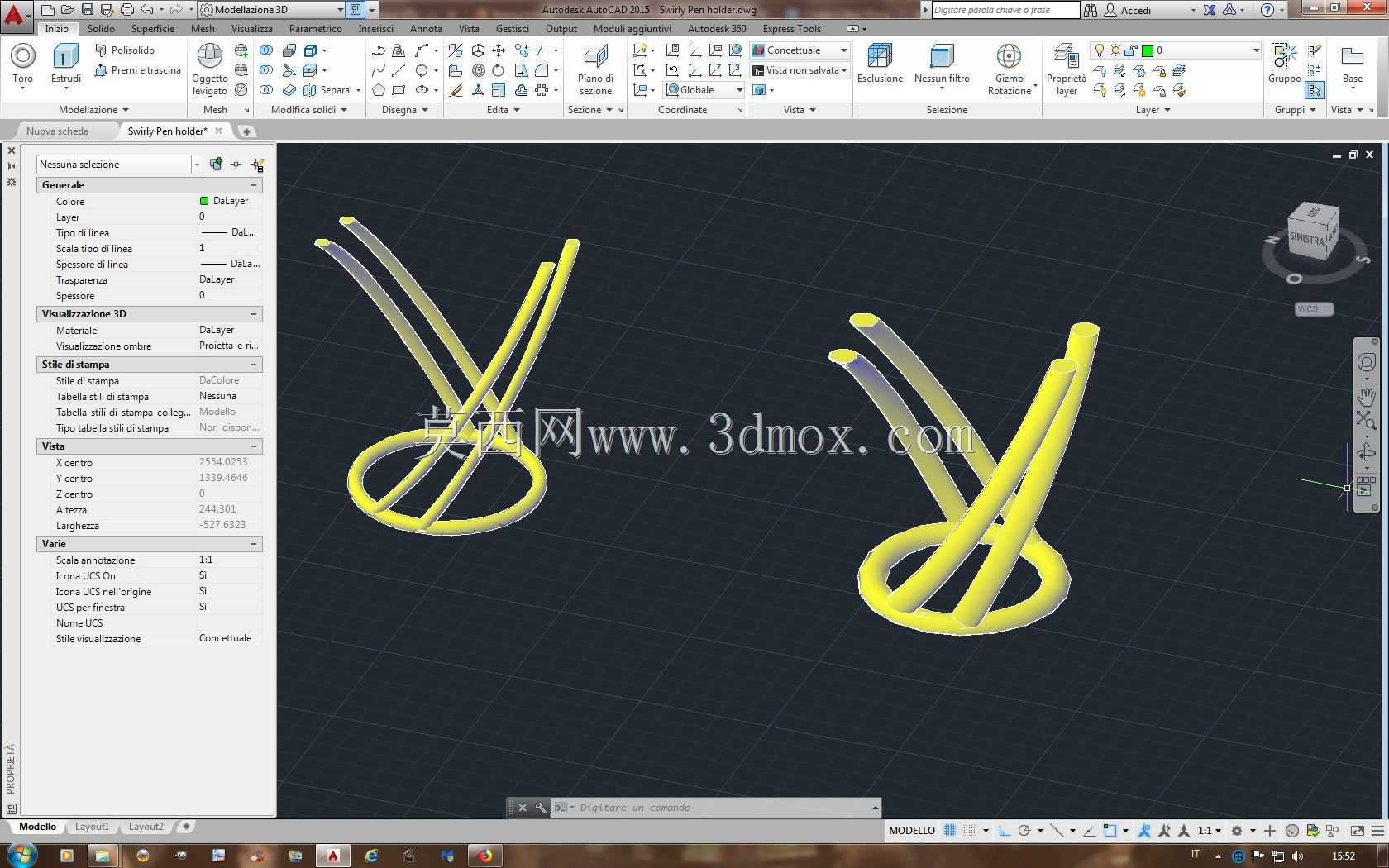
Task: Click the Oggetto levigato mesh tool
Action: click(210, 69)
